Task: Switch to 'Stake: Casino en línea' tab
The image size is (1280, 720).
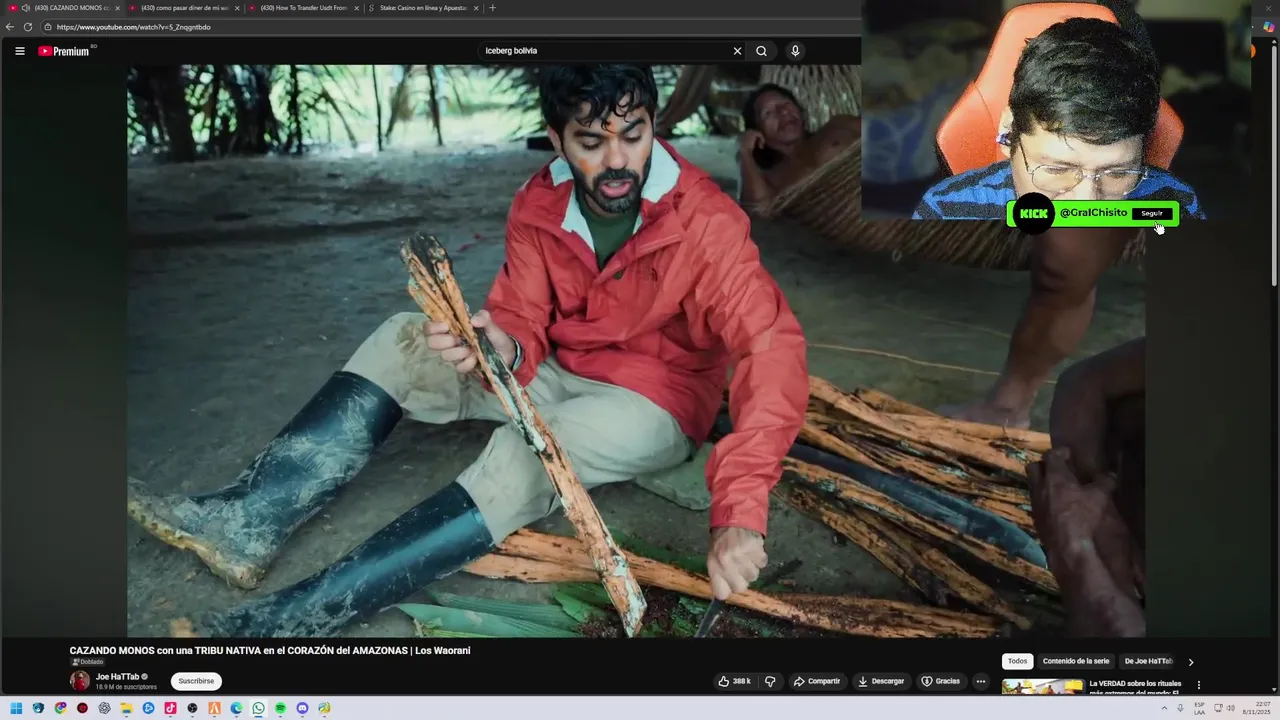Action: (x=423, y=8)
